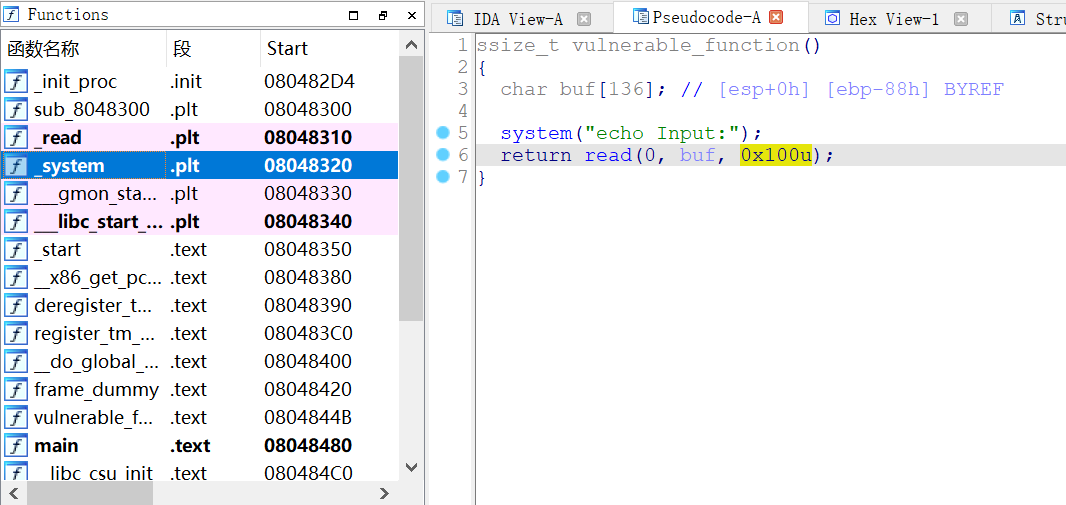The width and height of the screenshot is (1066, 505).
Task: Click the function icon beside _init_proc
Action: 16,82
